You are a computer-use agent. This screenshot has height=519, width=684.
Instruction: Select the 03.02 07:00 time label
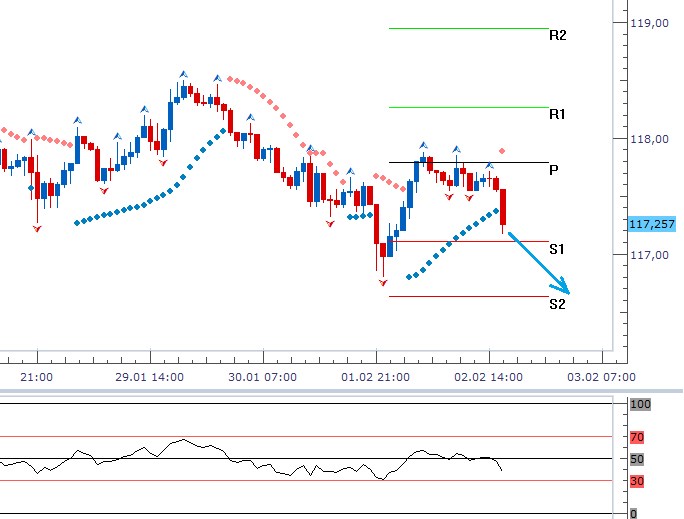point(603,378)
